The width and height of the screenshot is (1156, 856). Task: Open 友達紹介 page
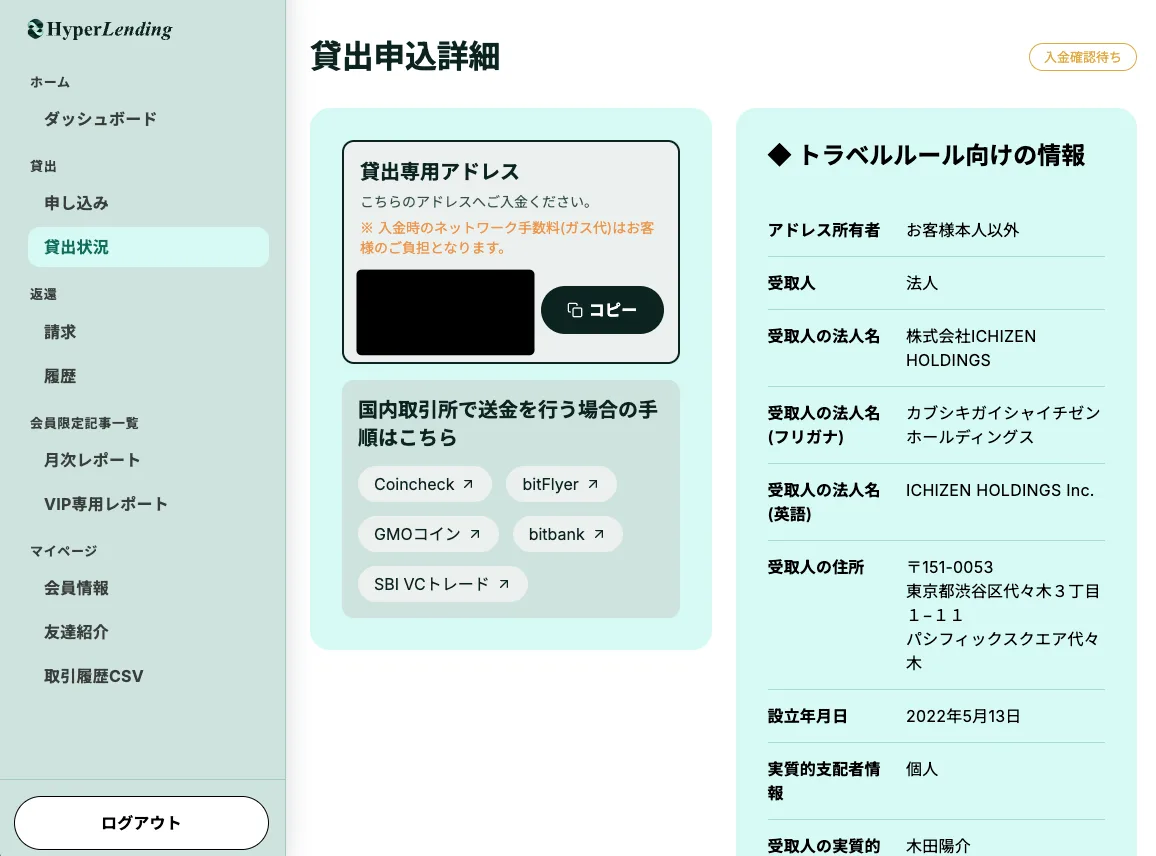(x=76, y=633)
